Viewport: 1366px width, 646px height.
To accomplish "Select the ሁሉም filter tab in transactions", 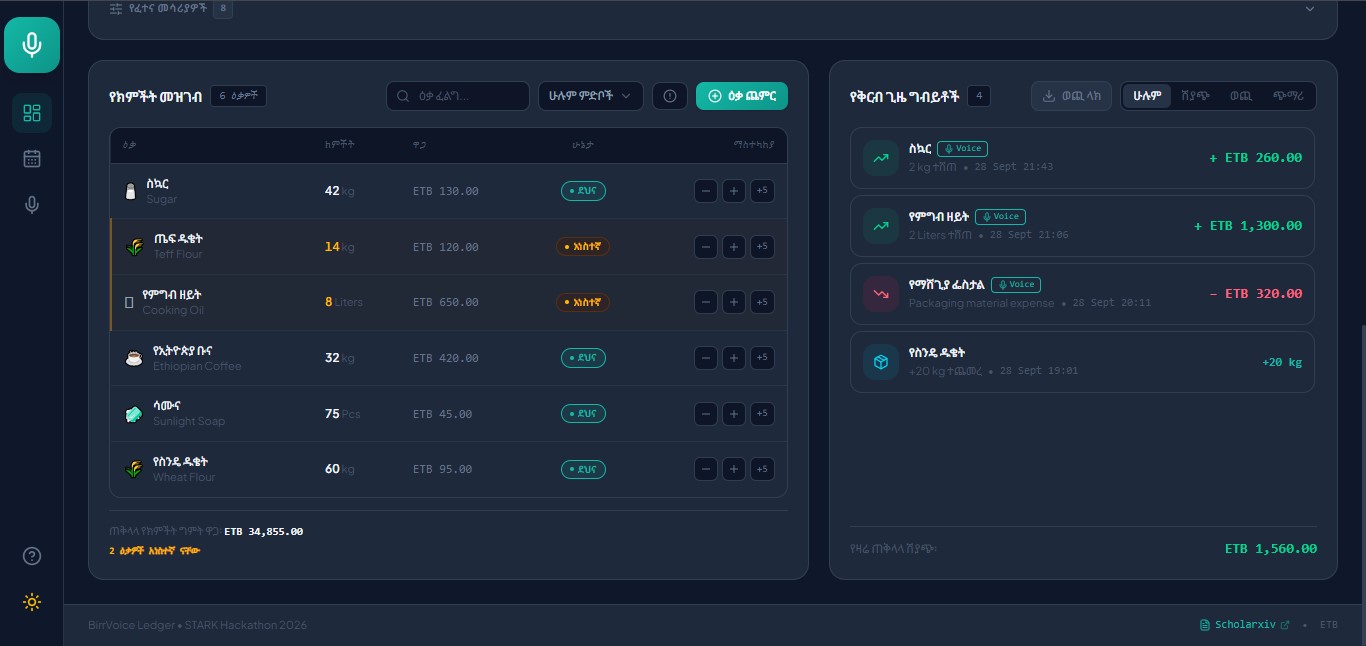I will pos(1147,96).
